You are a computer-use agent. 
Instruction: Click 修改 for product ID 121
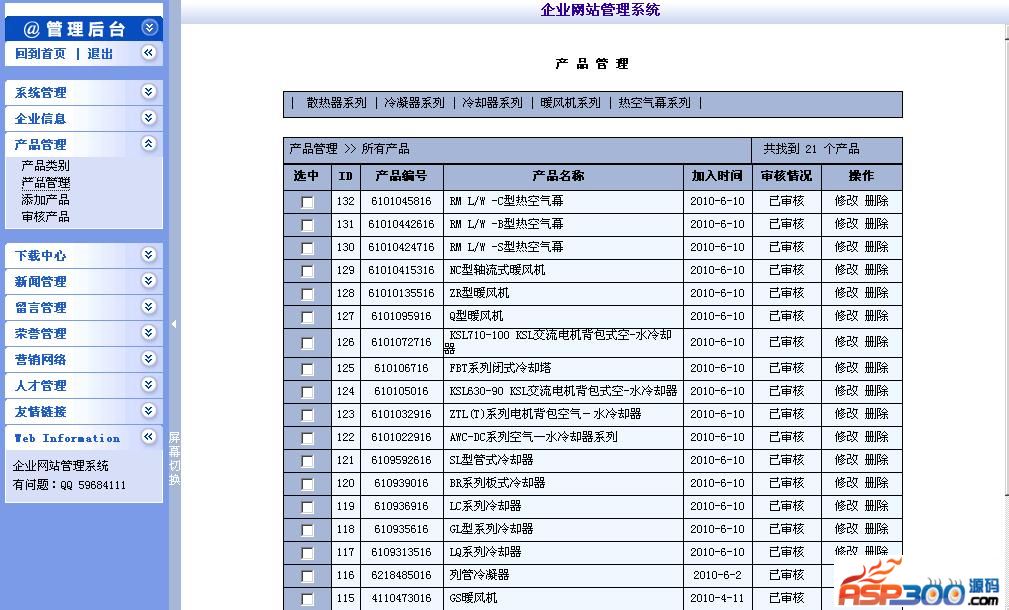(846, 460)
